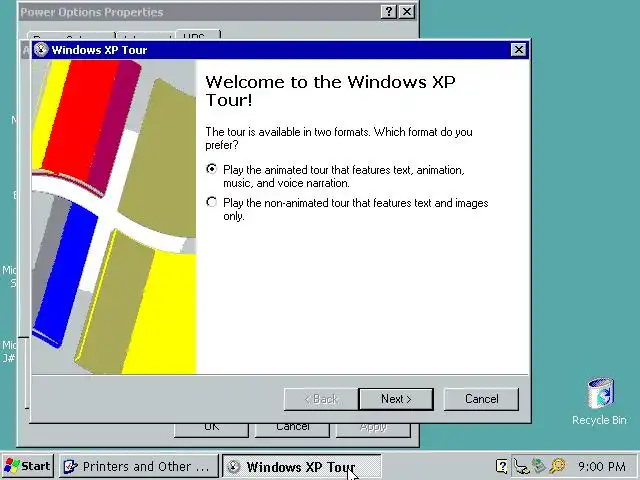The width and height of the screenshot is (640, 480).
Task: Select the animated tour radio button
Action: [211, 169]
